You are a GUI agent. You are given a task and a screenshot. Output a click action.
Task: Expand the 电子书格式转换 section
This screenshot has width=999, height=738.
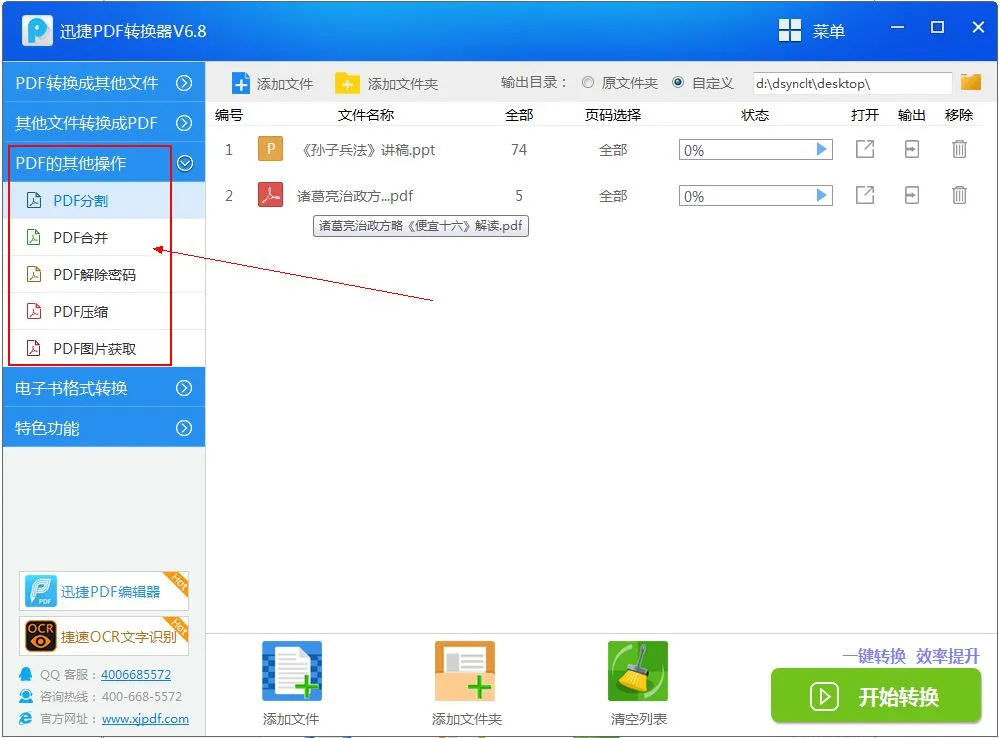[104, 388]
